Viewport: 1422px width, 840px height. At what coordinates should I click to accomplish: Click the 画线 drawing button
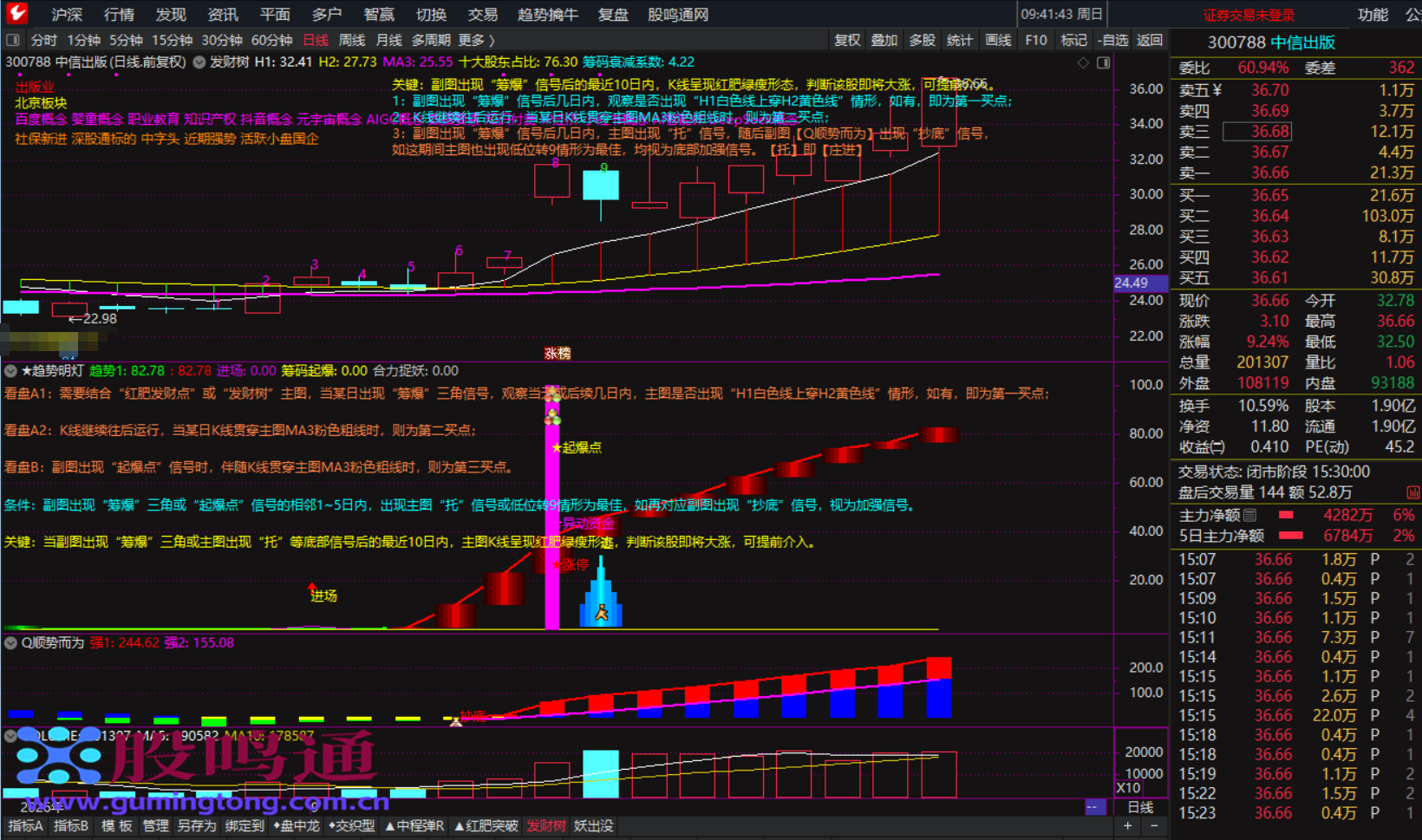998,40
